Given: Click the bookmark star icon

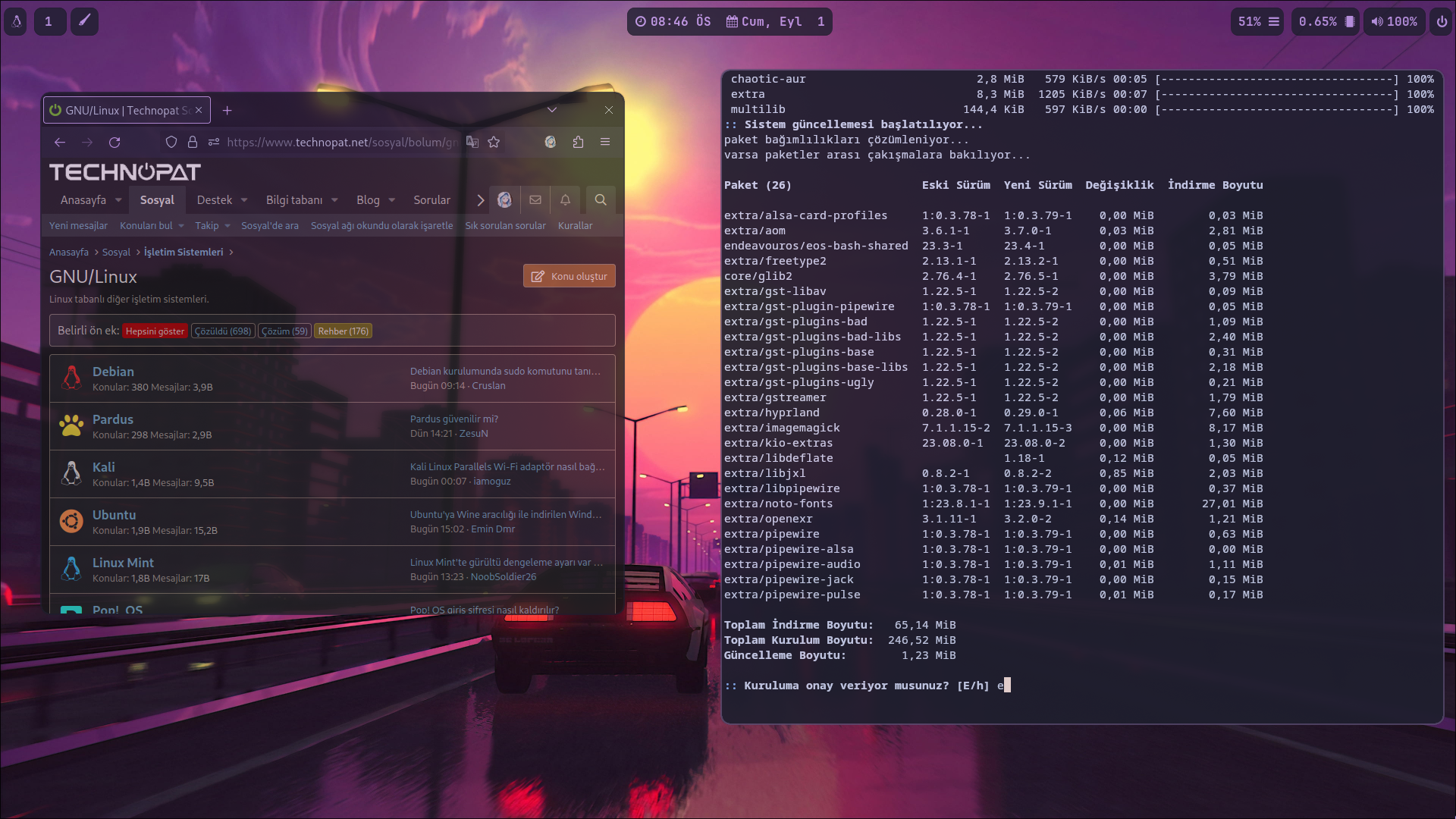Looking at the screenshot, I should pos(494,142).
